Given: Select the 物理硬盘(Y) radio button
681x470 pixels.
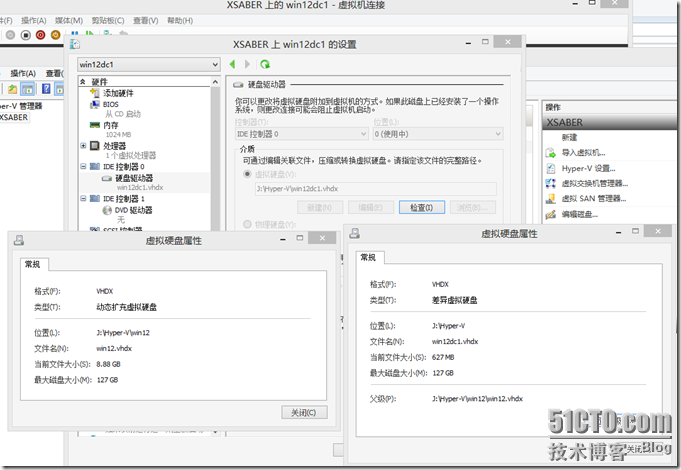Looking at the screenshot, I should pos(248,224).
